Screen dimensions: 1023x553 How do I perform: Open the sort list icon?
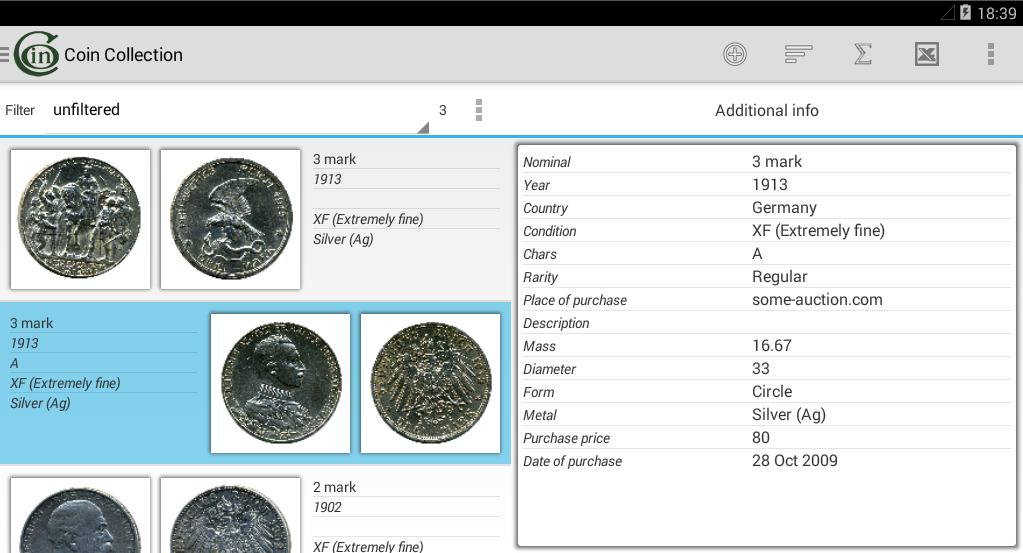798,55
